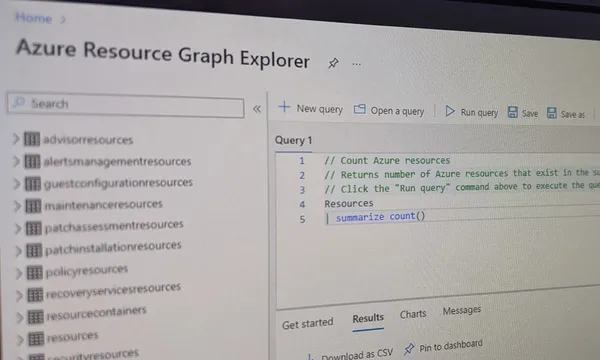Click the Pin to dashboard pin icon

click(x=409, y=349)
